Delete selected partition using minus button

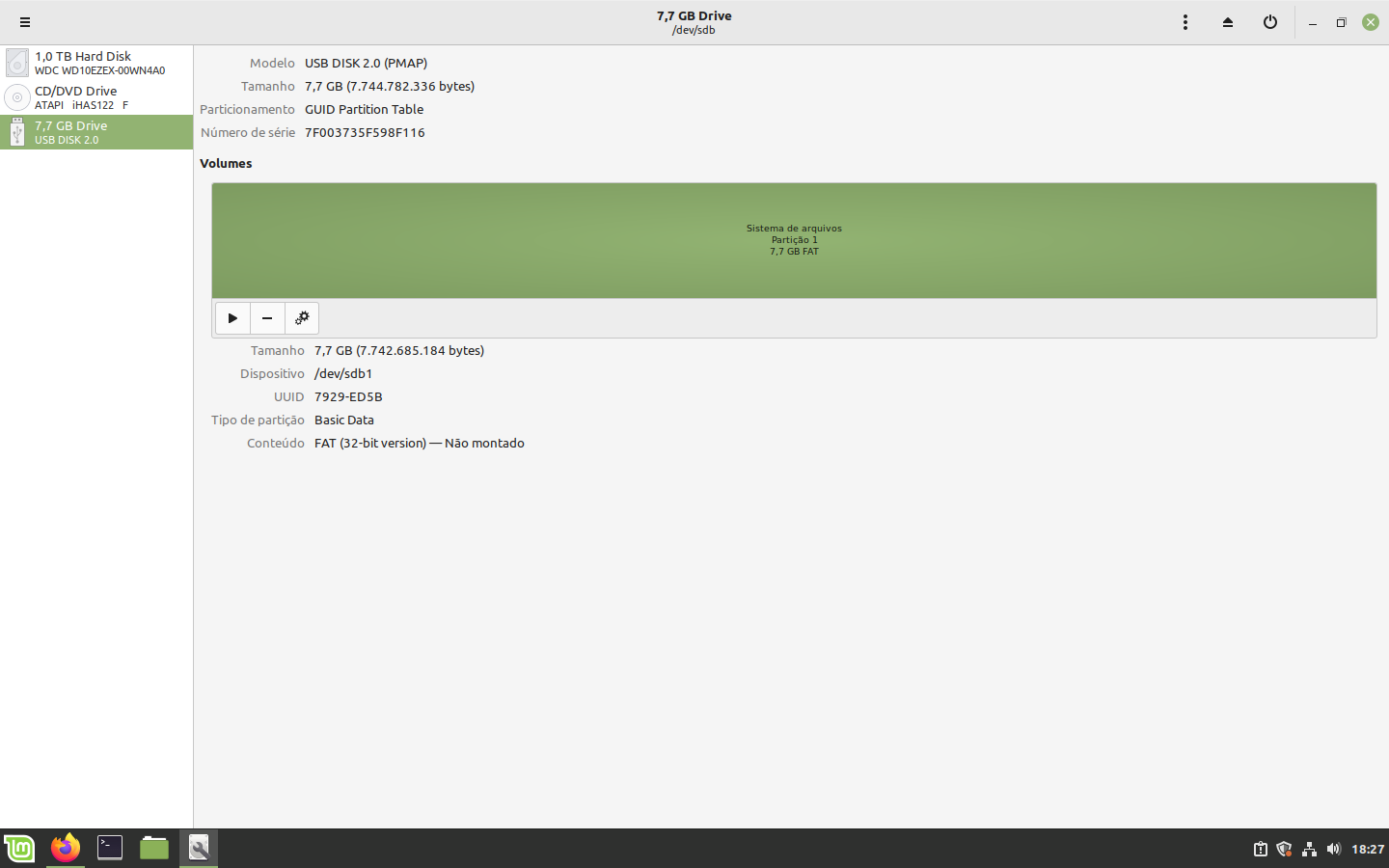pyautogui.click(x=267, y=318)
